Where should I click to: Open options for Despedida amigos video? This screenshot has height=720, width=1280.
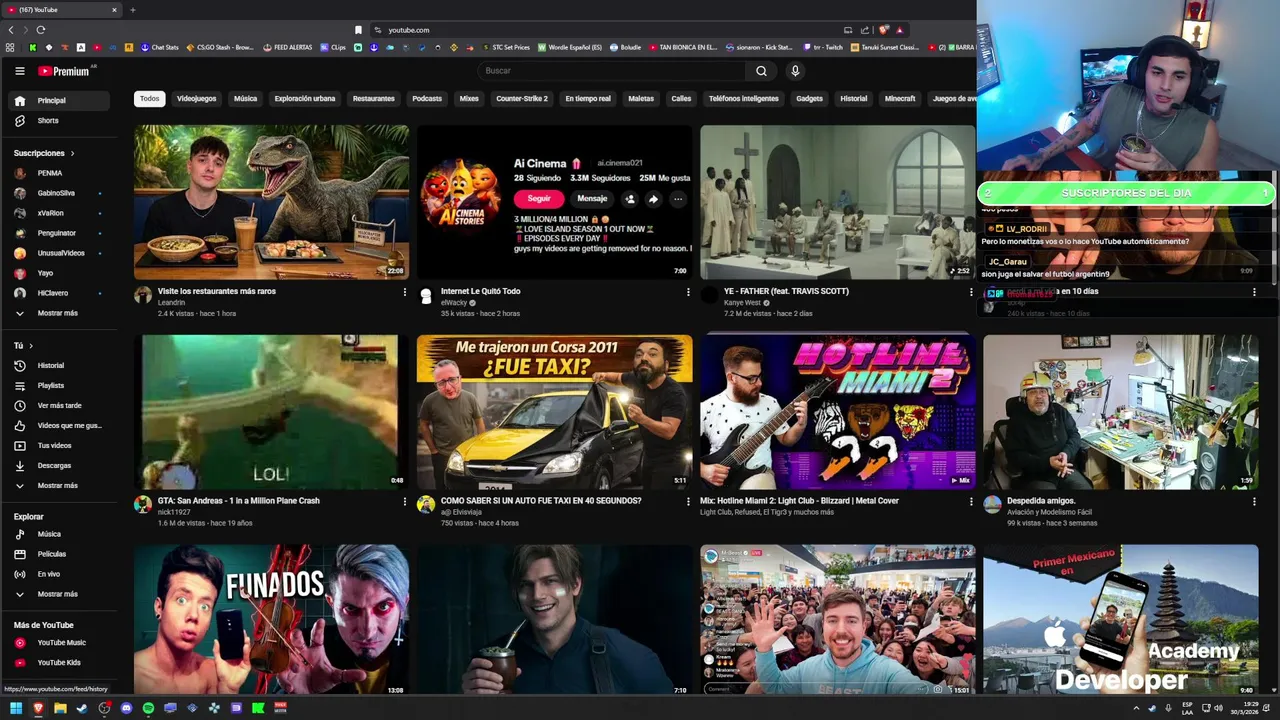point(1254,501)
